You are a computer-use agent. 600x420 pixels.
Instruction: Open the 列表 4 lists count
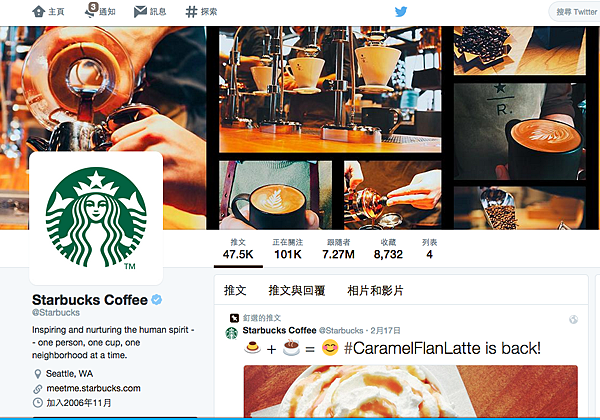pos(429,249)
